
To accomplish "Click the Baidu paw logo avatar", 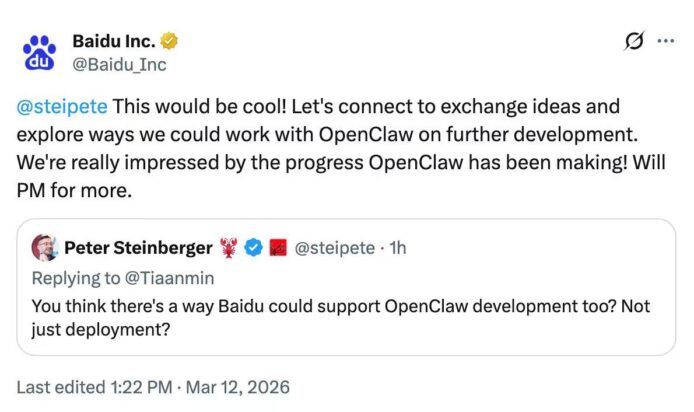I will point(40,52).
